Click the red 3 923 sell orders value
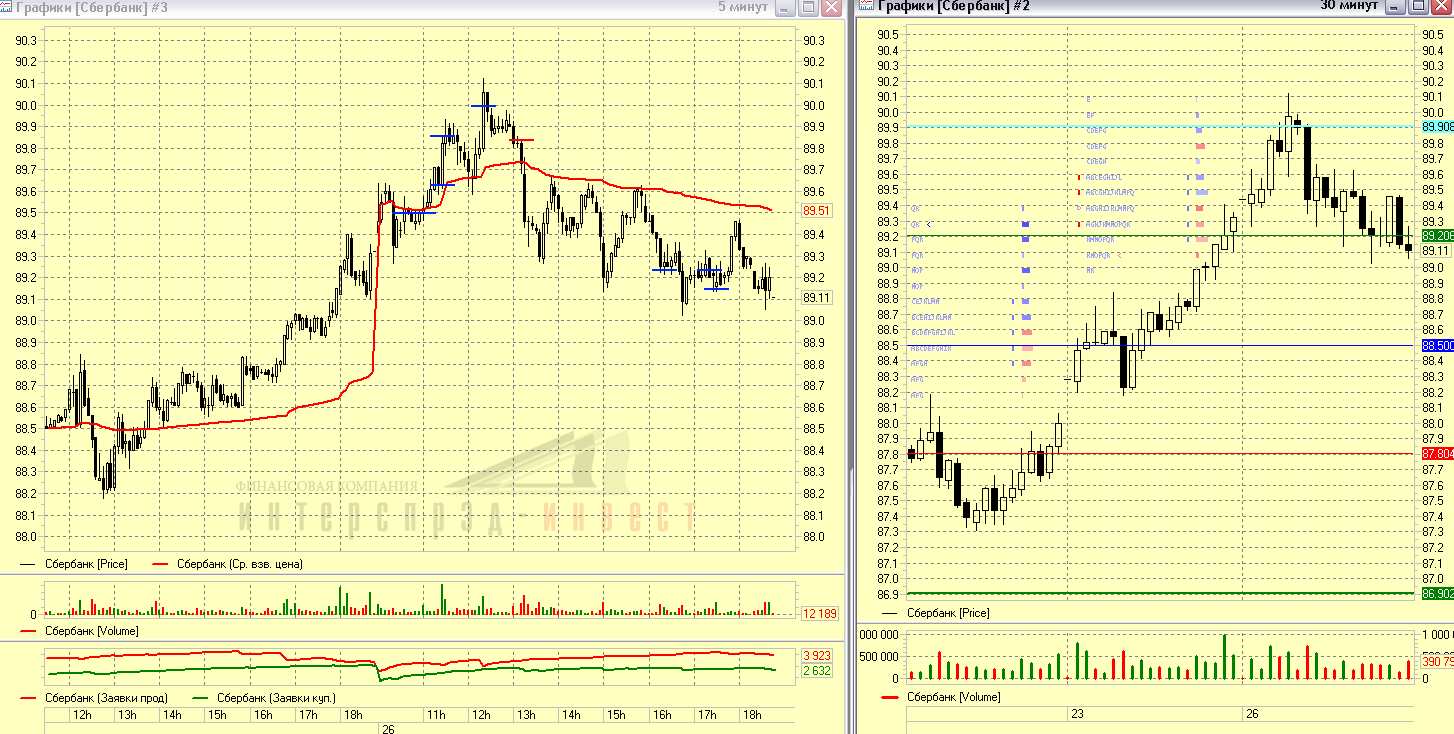 click(x=816, y=656)
